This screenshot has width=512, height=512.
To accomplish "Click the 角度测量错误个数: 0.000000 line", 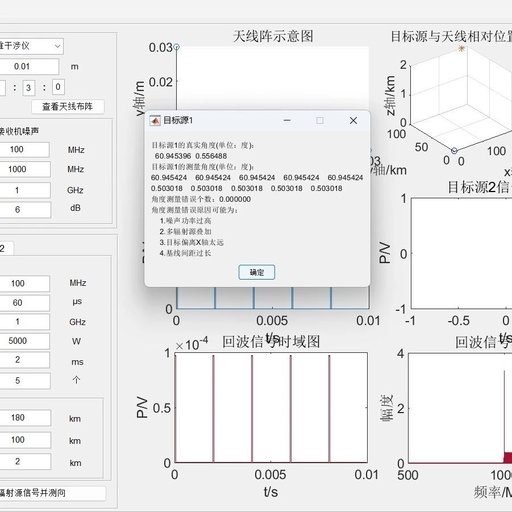I will (201, 199).
